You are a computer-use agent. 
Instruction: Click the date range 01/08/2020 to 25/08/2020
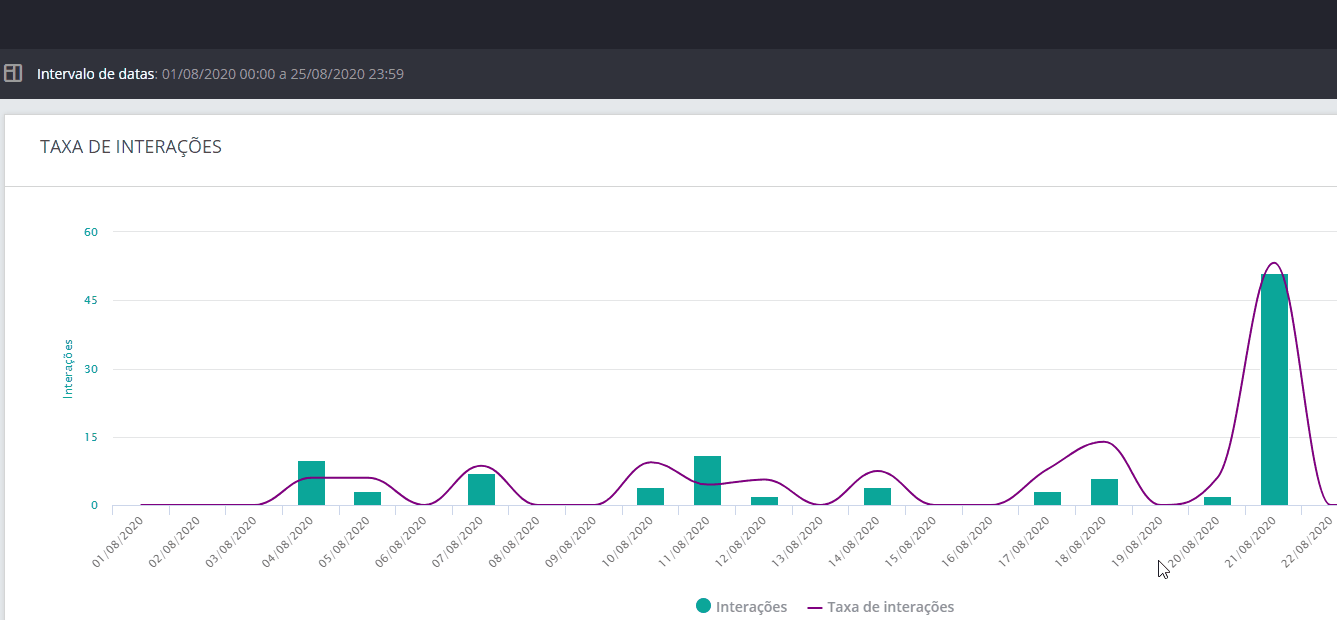283,74
